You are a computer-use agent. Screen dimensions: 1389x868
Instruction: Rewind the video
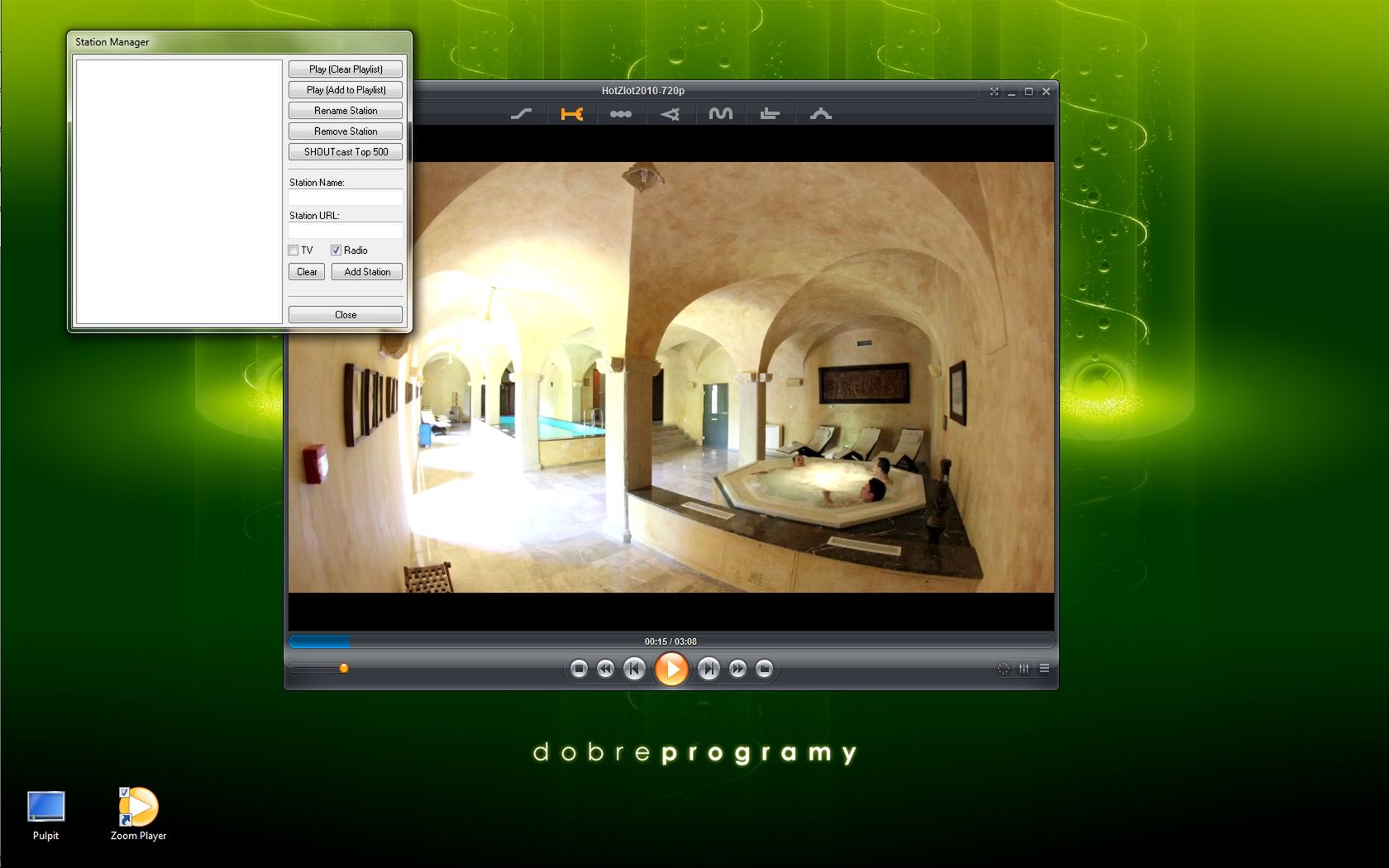click(x=605, y=668)
